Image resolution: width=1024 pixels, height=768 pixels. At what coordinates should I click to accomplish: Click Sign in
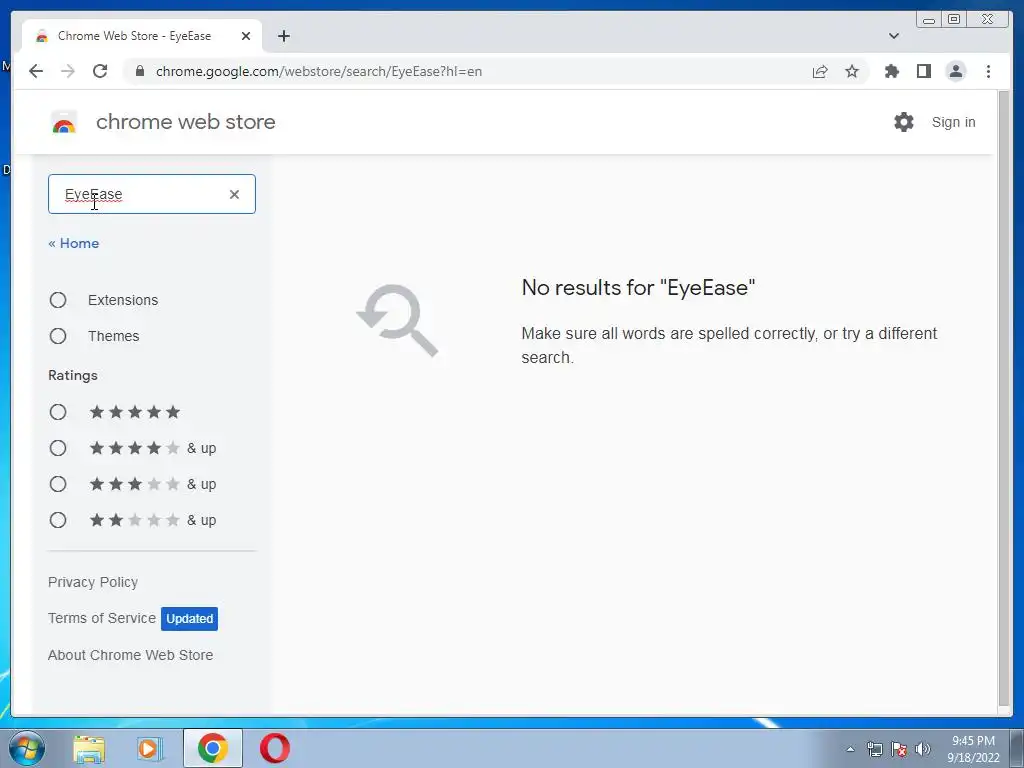pos(953,122)
